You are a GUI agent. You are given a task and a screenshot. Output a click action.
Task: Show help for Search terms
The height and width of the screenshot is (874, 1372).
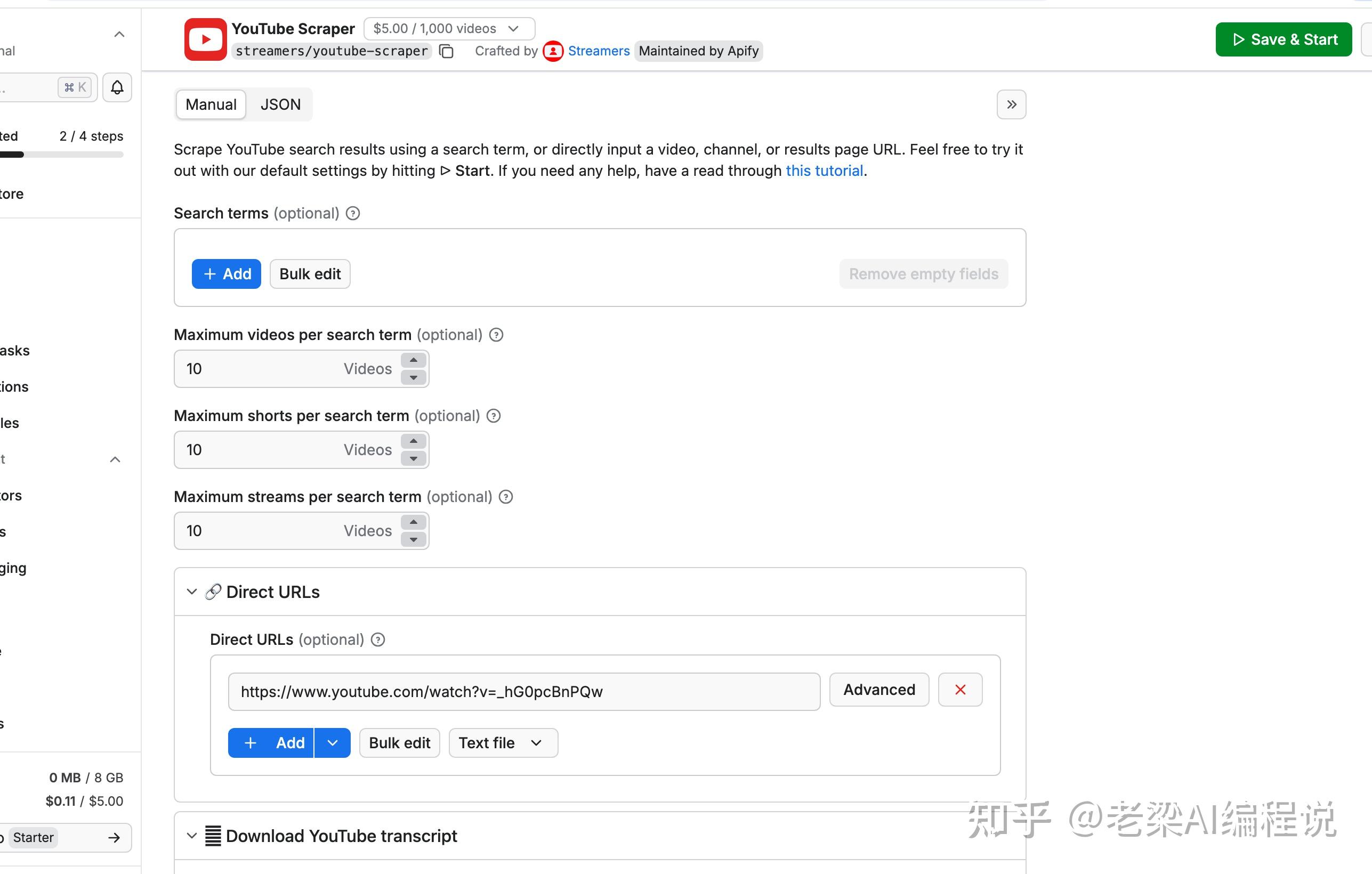(x=353, y=213)
